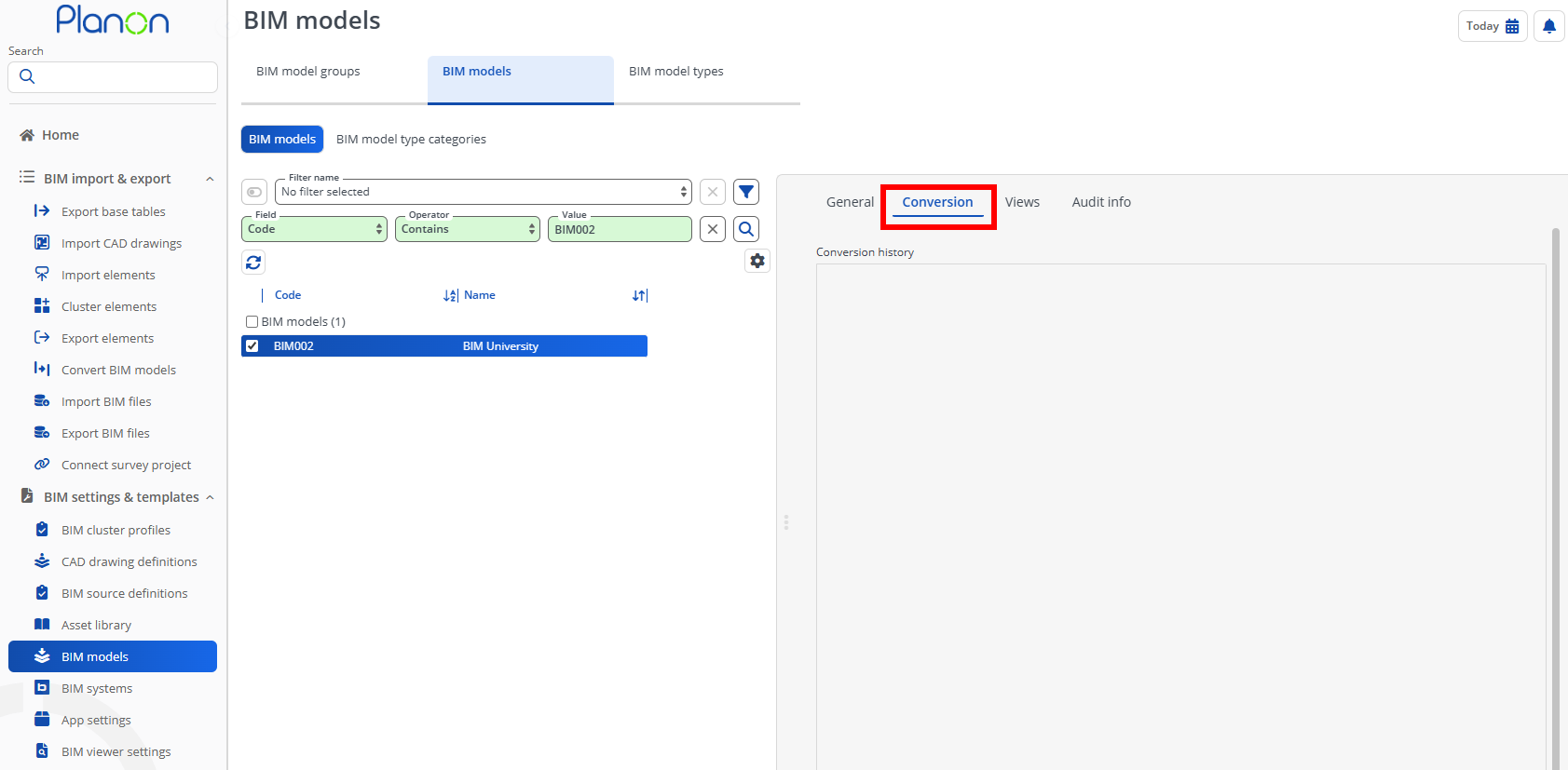Click the Connect survey project icon
This screenshot has width=1568, height=770.
point(42,465)
